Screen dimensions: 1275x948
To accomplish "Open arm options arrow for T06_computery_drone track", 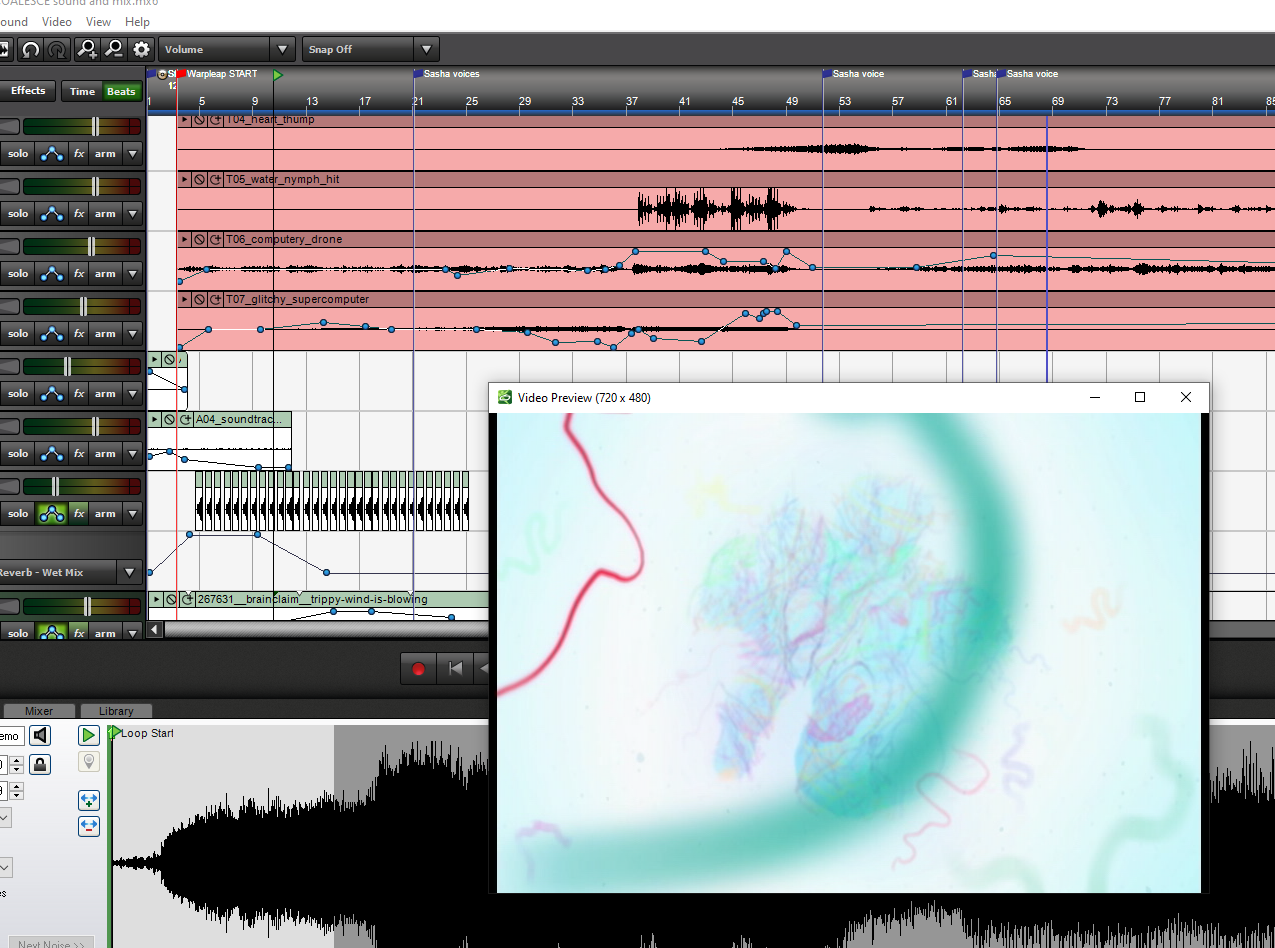I will [132, 274].
